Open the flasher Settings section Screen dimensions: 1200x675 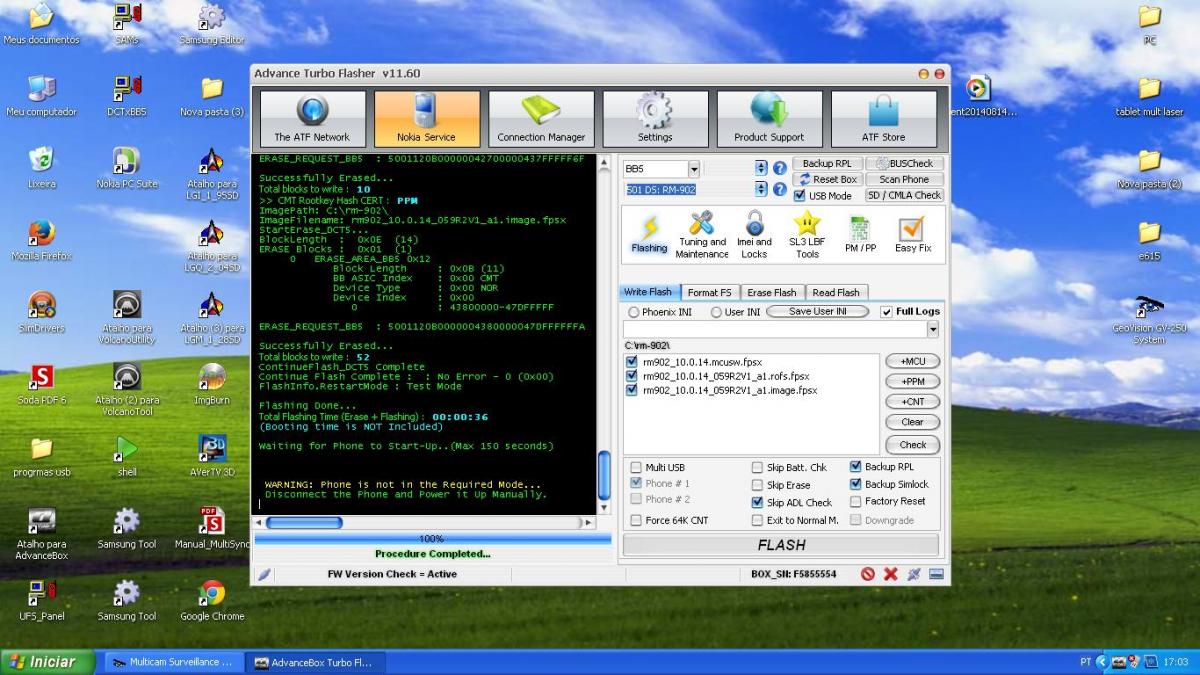point(655,119)
